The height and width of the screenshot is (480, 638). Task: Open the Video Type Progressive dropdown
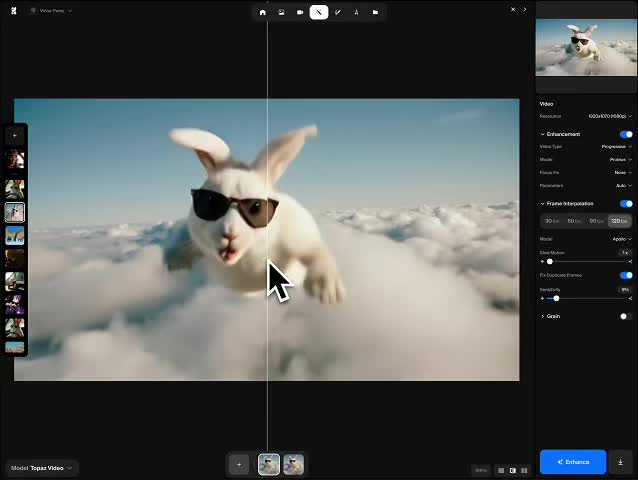(x=616, y=146)
